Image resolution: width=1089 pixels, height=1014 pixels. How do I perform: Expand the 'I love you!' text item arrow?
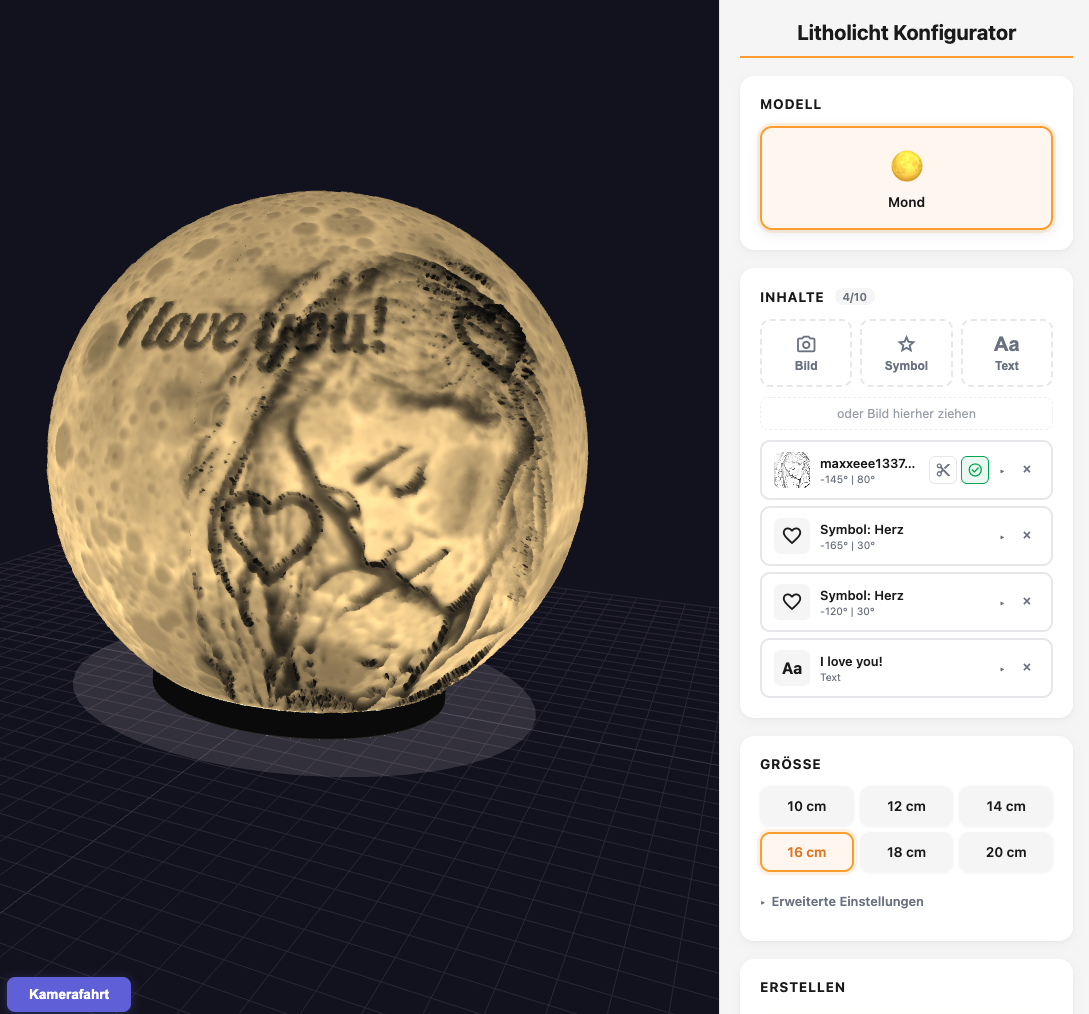tap(1001, 669)
